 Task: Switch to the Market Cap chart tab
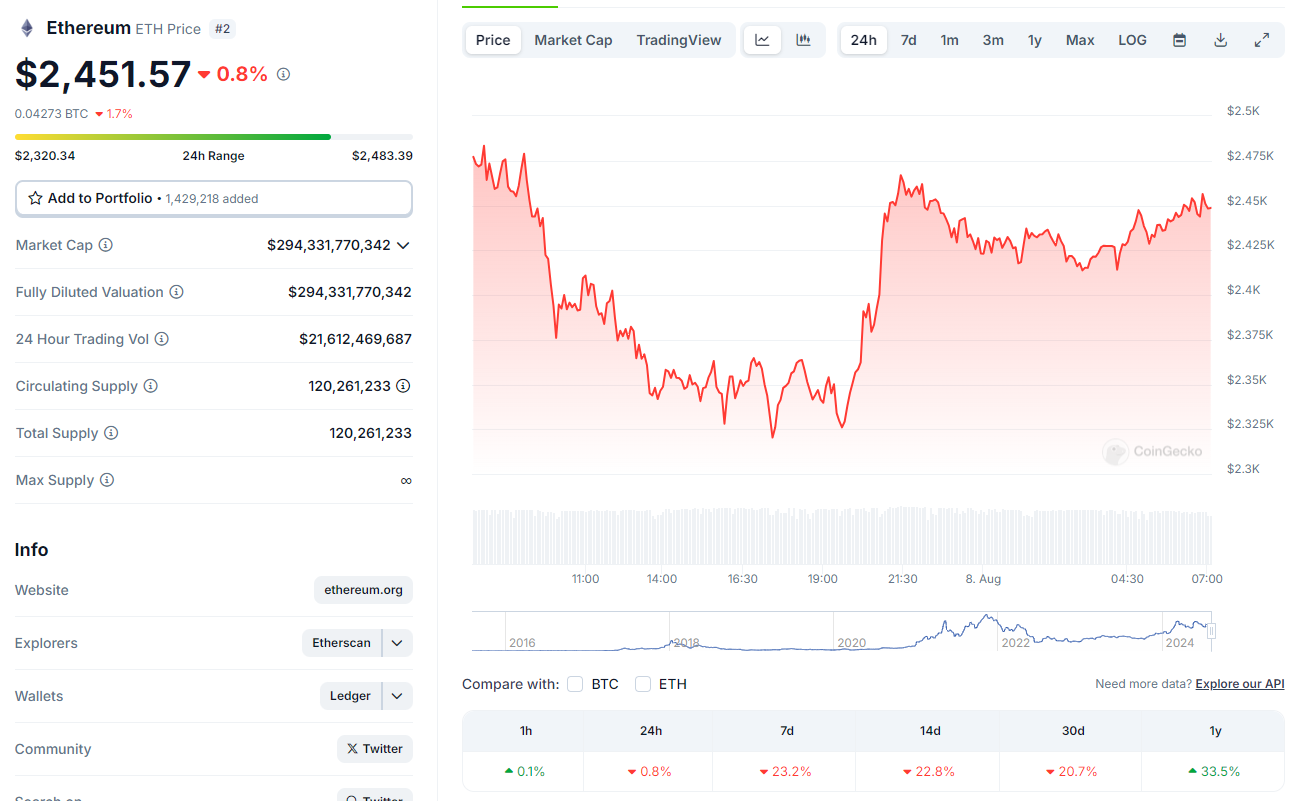573,40
